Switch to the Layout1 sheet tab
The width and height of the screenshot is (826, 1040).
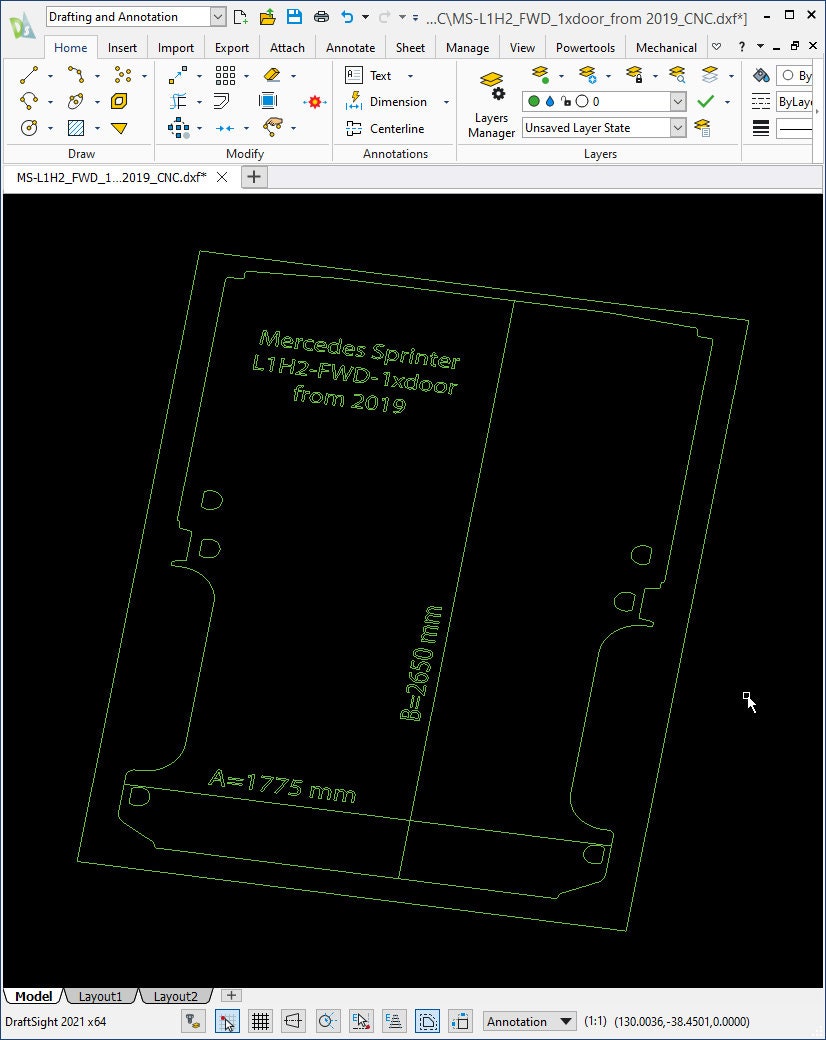[100, 996]
